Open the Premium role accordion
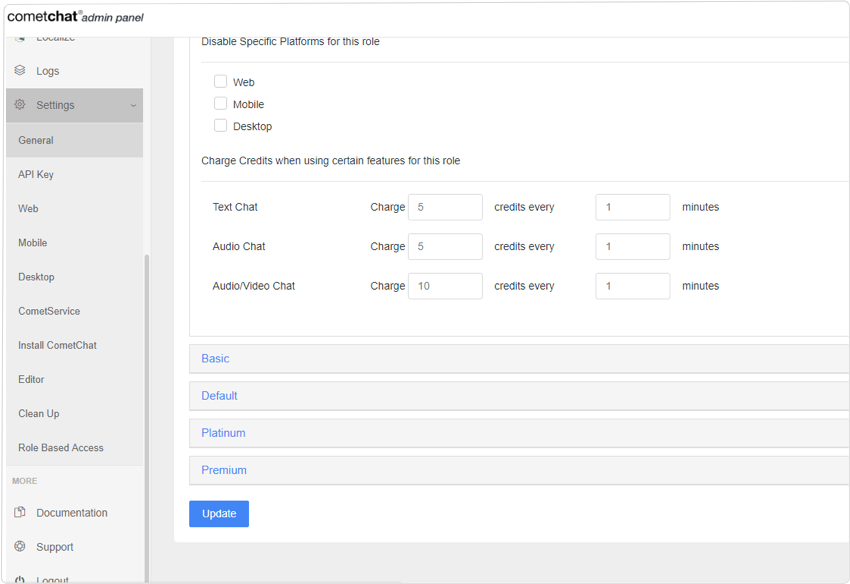850x584 pixels. coord(224,470)
